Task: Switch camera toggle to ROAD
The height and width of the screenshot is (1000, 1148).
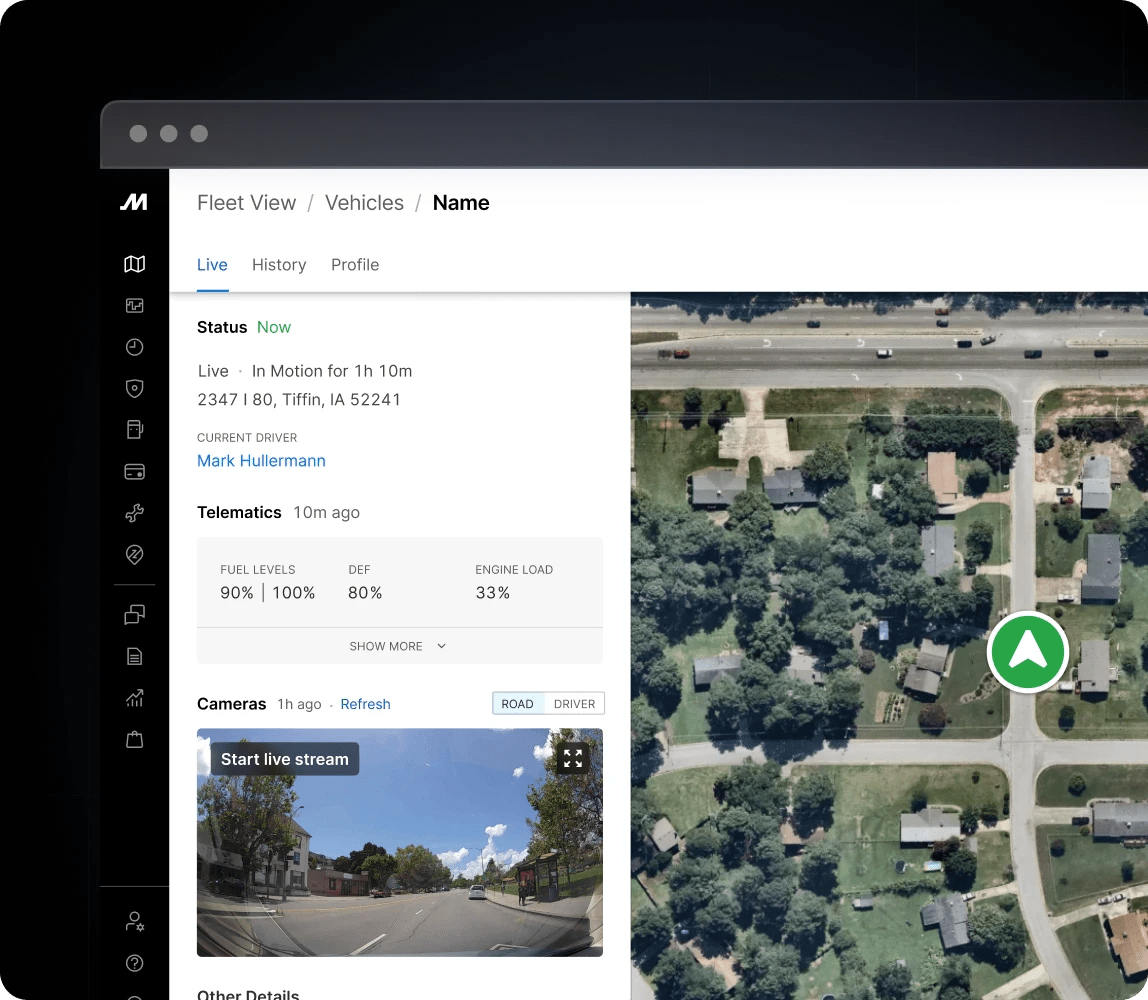Action: [517, 704]
